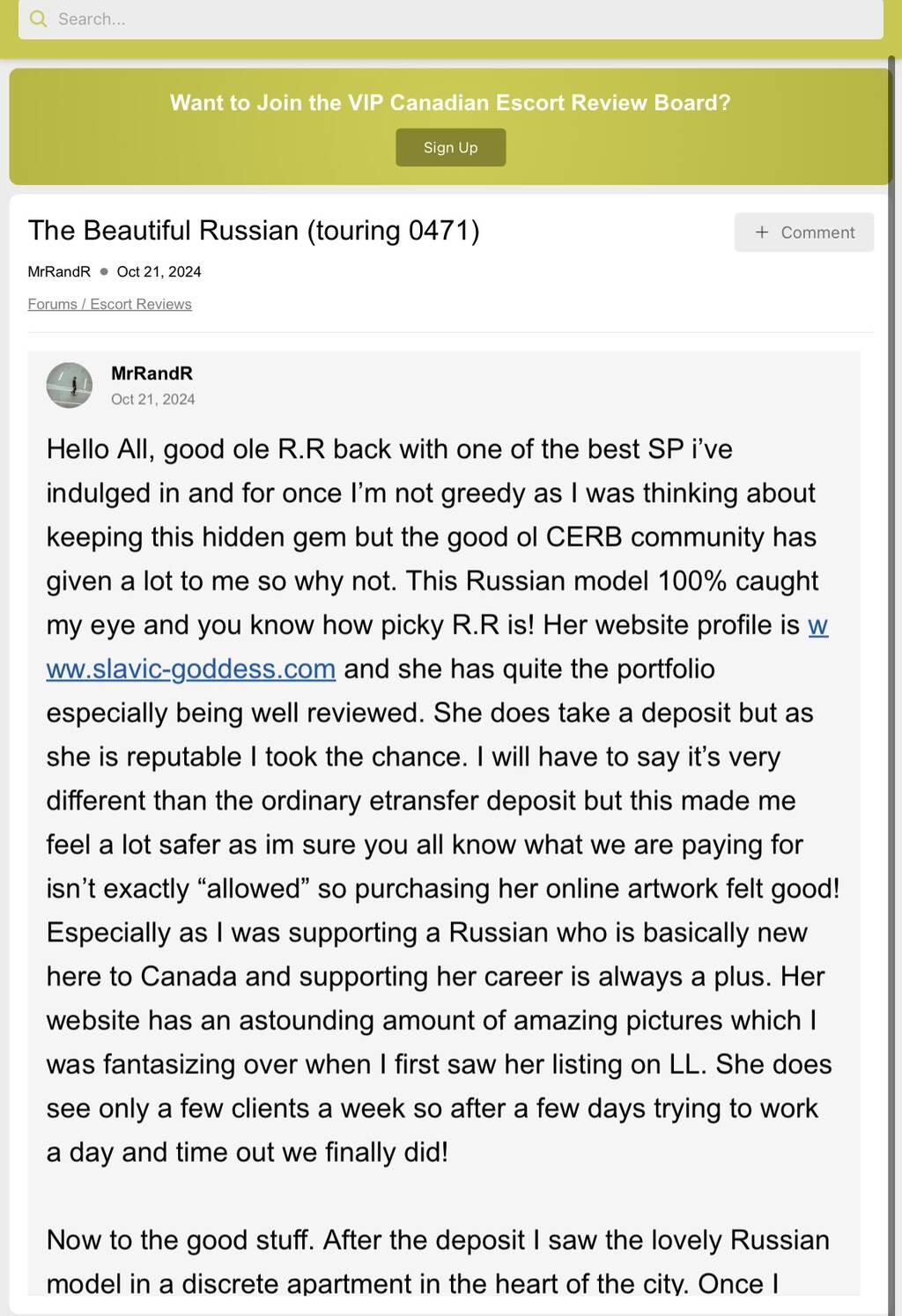Screen dimensions: 902x1316
Task: Click the magnifying glass search icon
Action: tap(38, 18)
